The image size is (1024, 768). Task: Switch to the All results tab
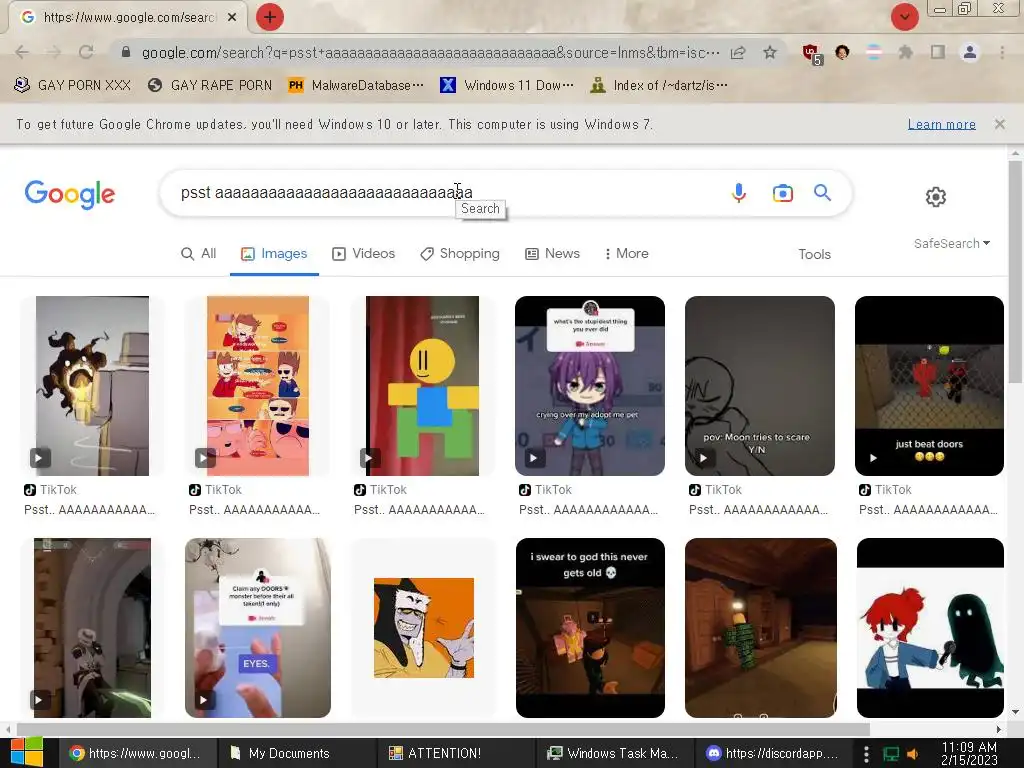point(199,253)
